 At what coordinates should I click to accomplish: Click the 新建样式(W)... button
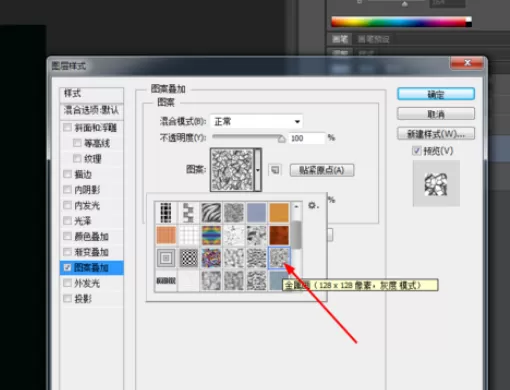[x=436, y=134]
